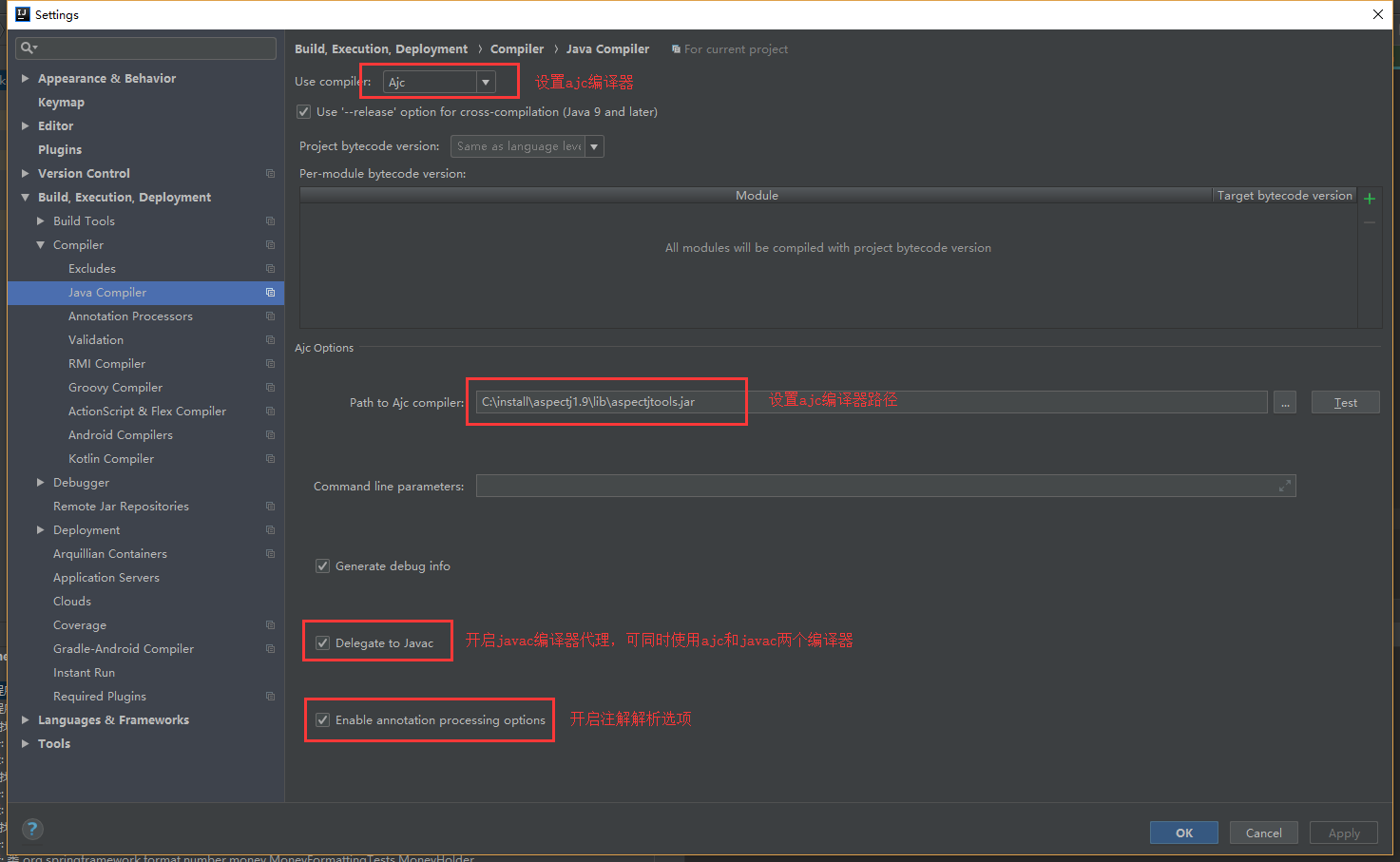Click the project-level icon on Kotlin Compiler row
The image size is (1400, 862).
click(270, 459)
